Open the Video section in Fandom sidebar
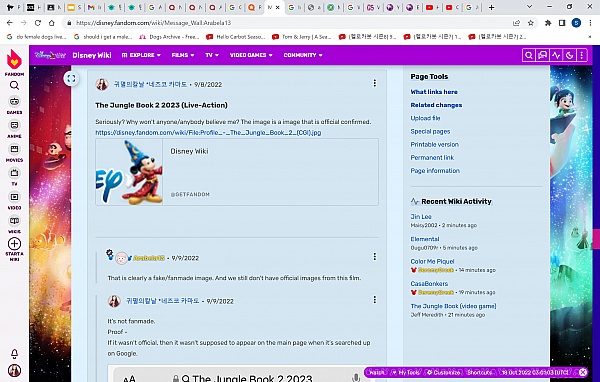Screen dimensions: 600x382 [14, 197]
